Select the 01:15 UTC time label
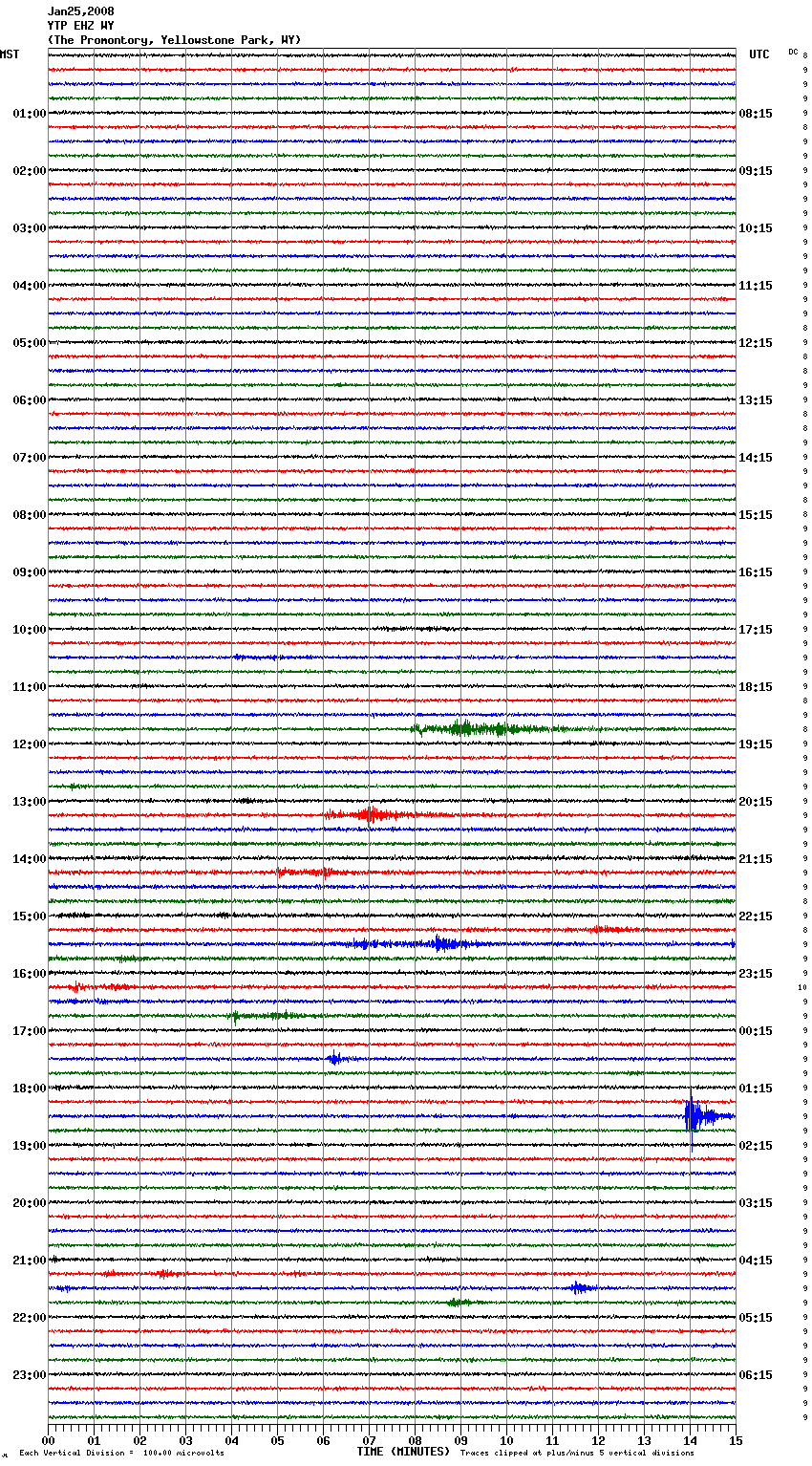This screenshot has height=1466, width=812. pos(756,1089)
